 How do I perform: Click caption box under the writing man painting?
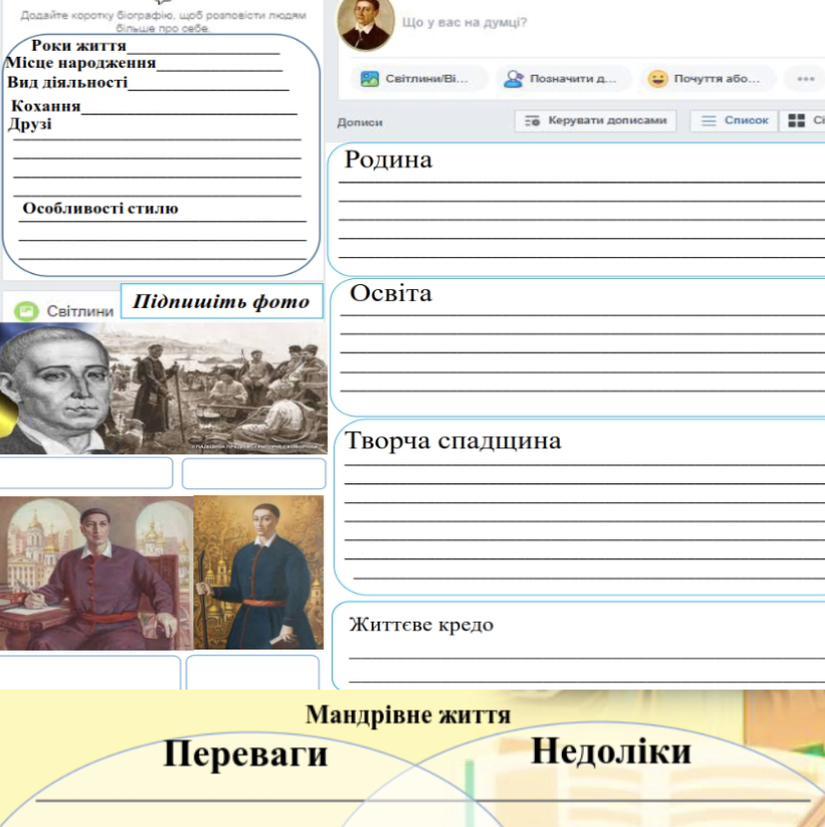[x=90, y=672]
